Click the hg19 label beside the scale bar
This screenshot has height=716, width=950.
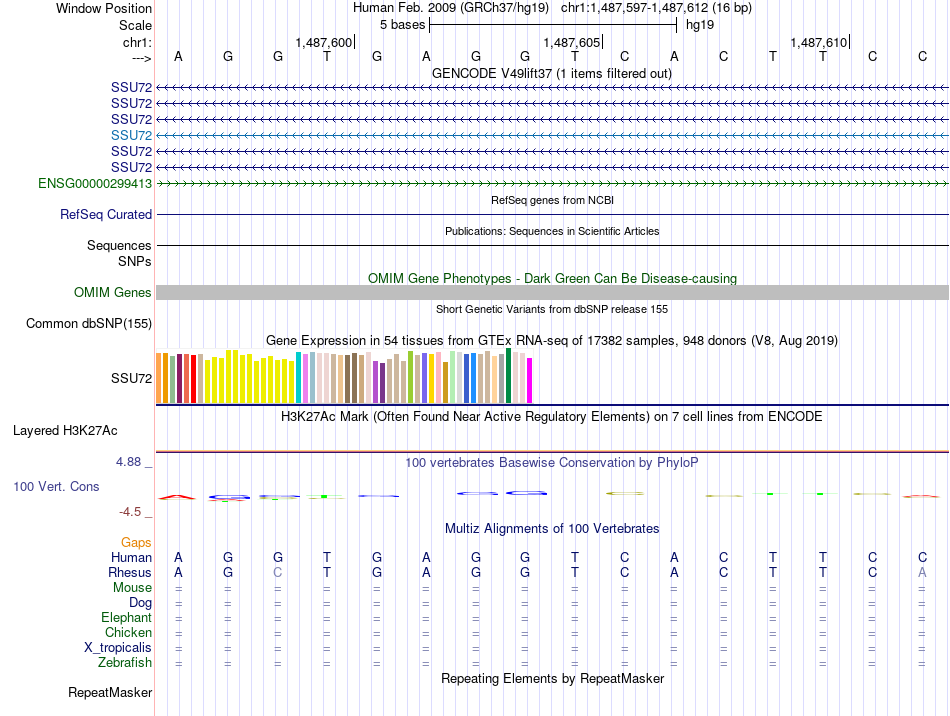point(700,25)
